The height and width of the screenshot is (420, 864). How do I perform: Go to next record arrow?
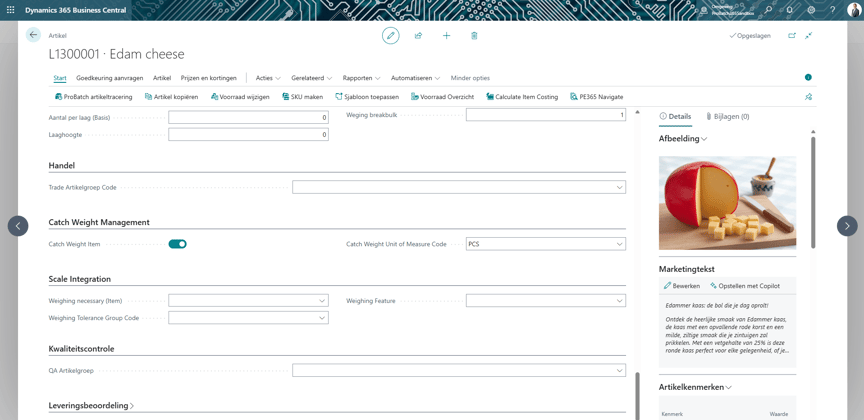[847, 225]
